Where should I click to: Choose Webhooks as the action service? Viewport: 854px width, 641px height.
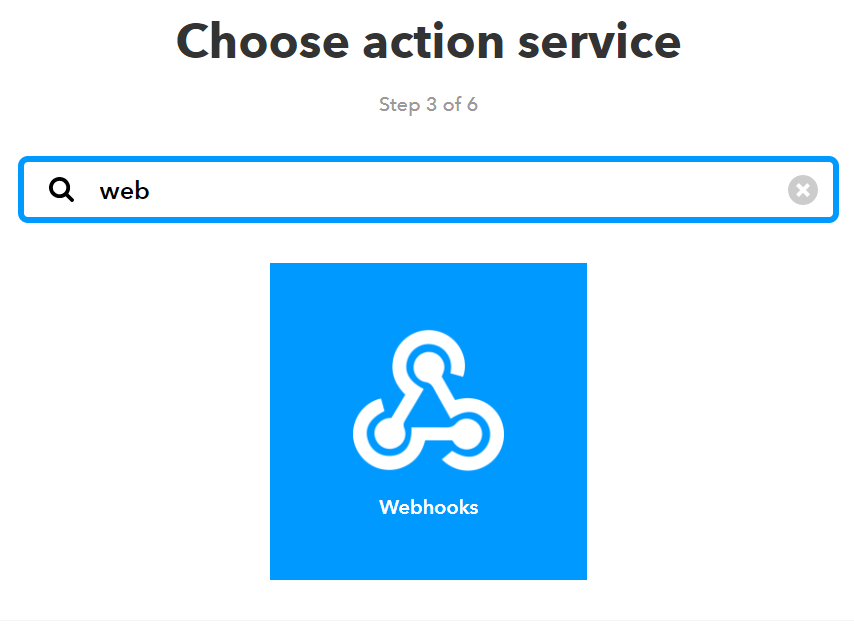tap(428, 421)
